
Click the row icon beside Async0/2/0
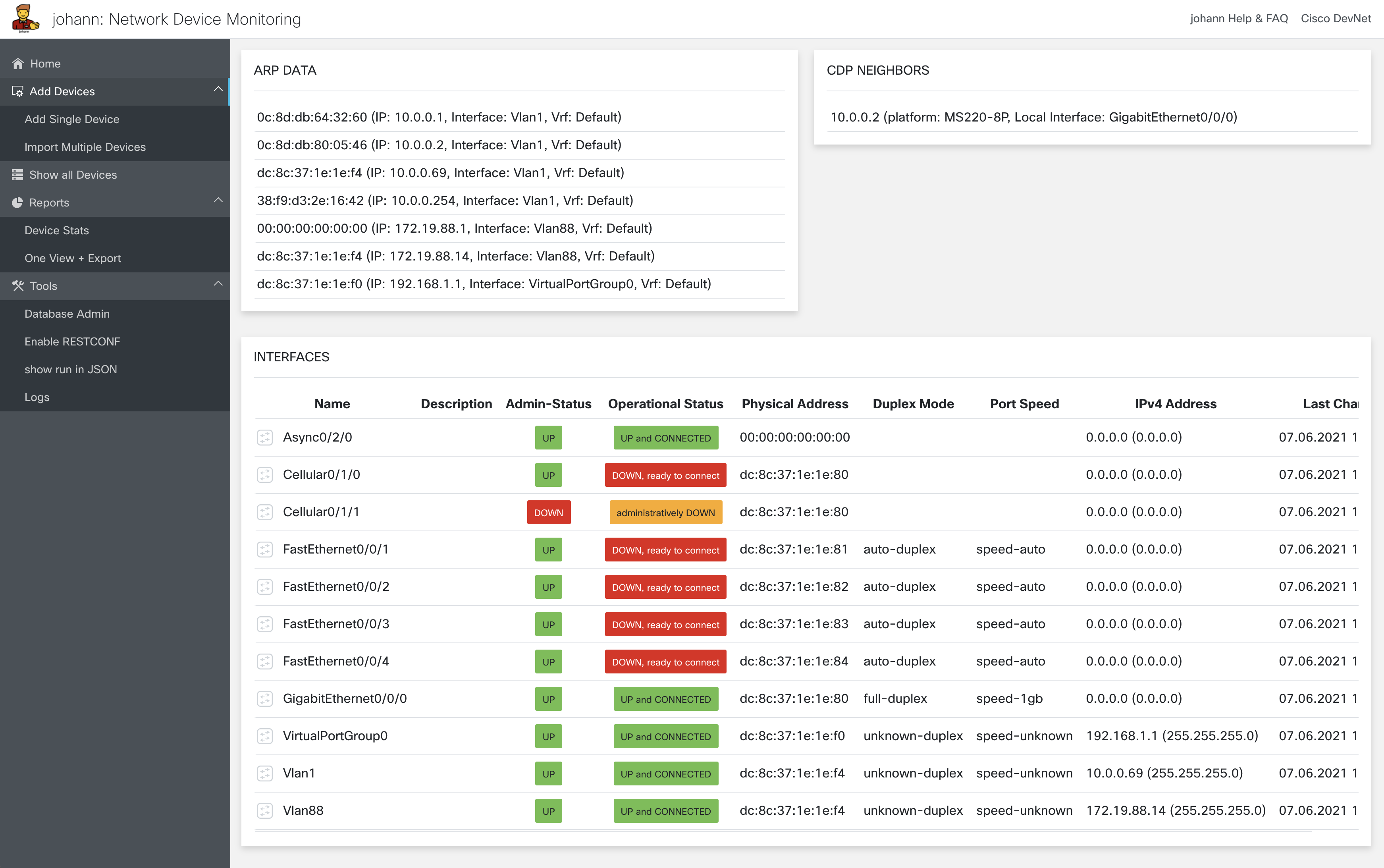click(265, 438)
